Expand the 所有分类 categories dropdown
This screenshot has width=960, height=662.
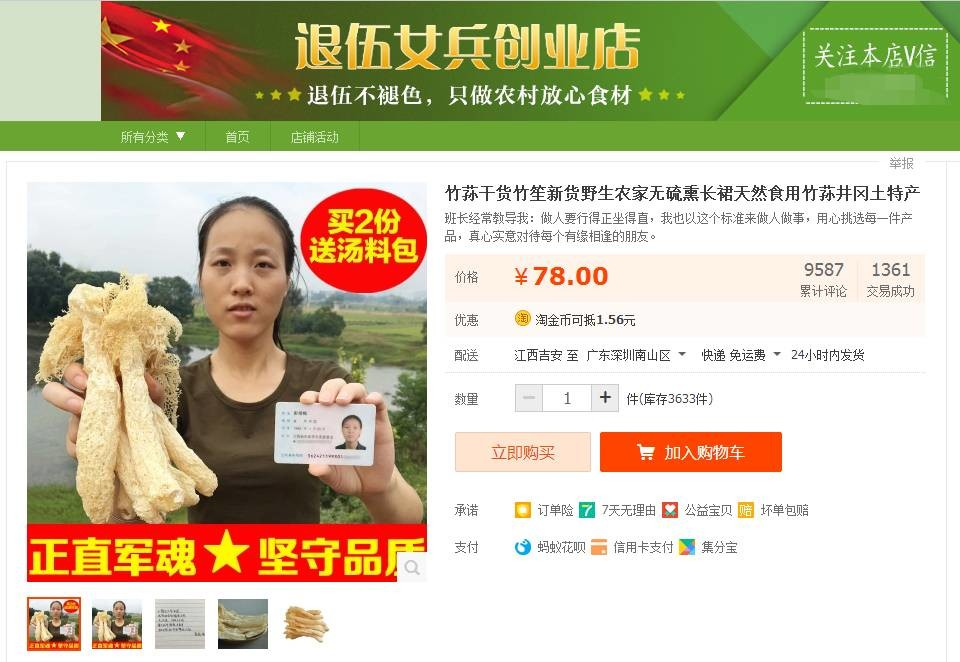tap(152, 137)
